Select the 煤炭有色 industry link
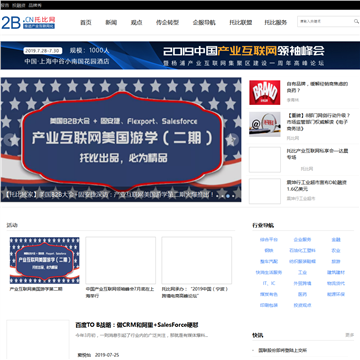The height and width of the screenshot is (360, 360). (269, 294)
